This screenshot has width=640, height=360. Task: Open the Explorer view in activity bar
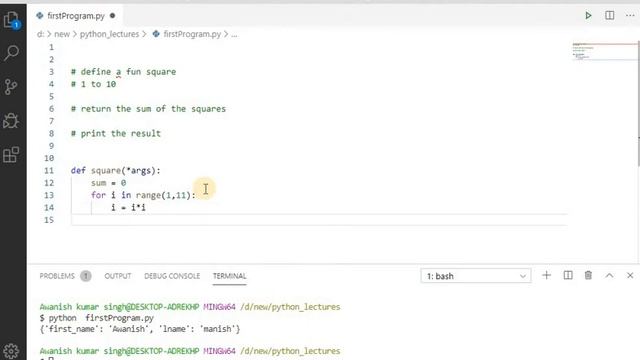(11, 20)
